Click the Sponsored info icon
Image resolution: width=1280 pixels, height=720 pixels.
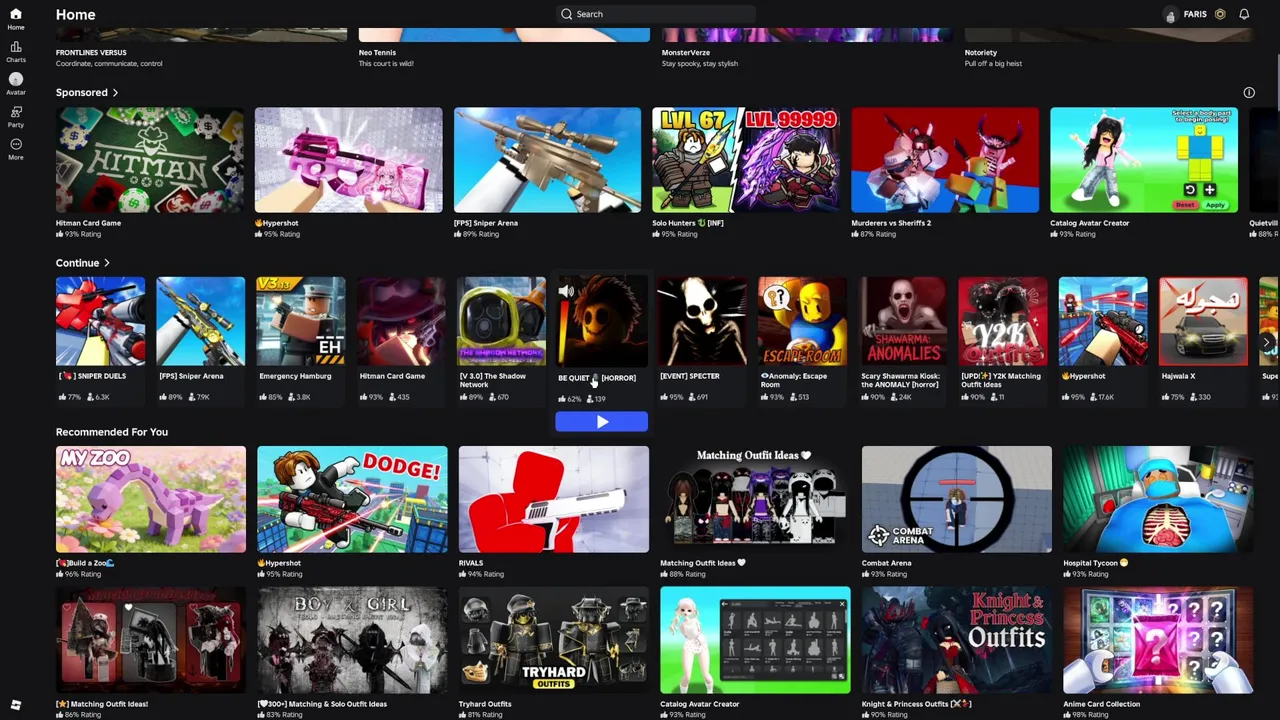[x=1249, y=92]
